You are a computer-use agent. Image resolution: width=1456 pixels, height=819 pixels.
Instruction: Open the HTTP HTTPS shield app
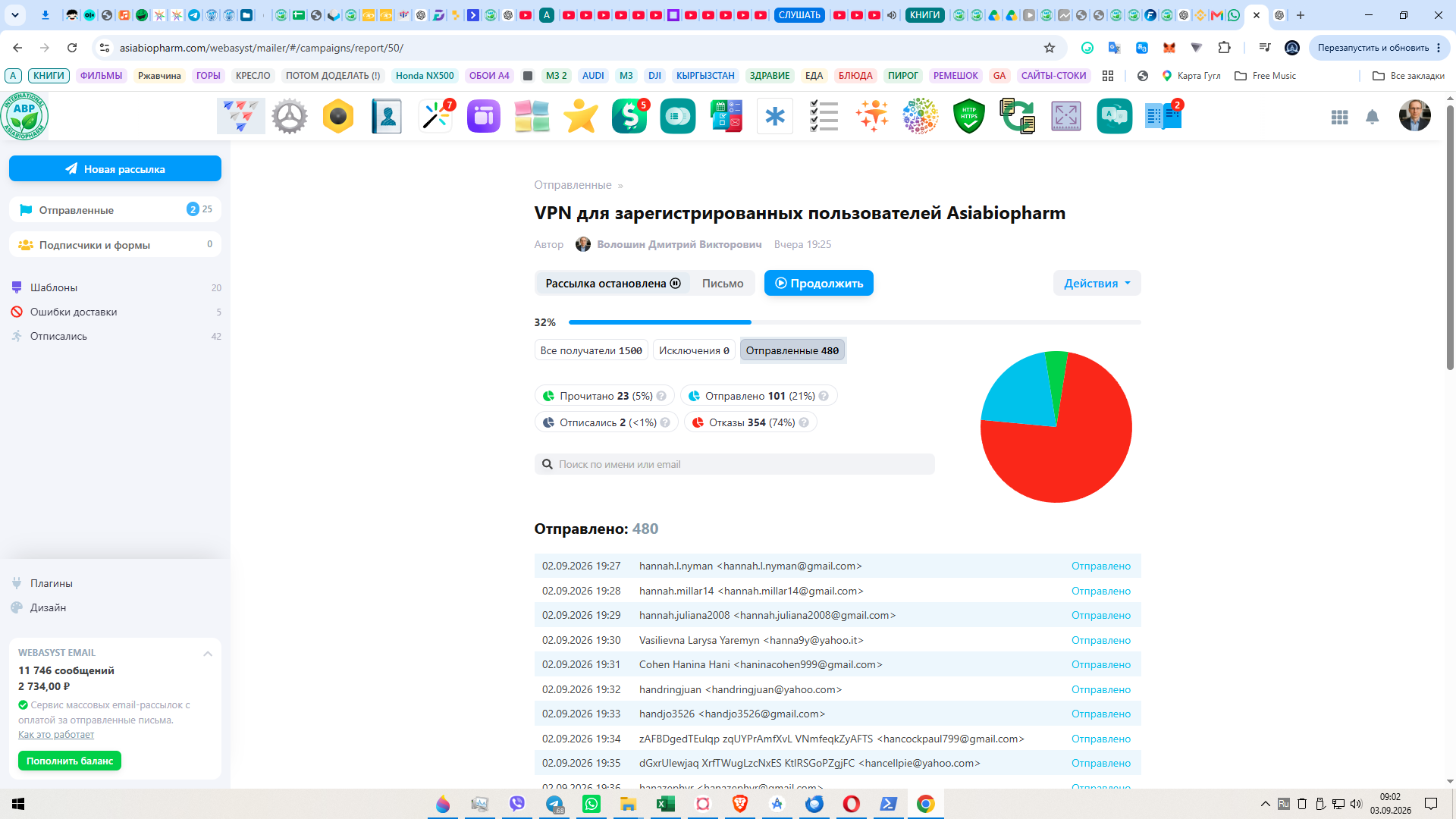tap(969, 116)
